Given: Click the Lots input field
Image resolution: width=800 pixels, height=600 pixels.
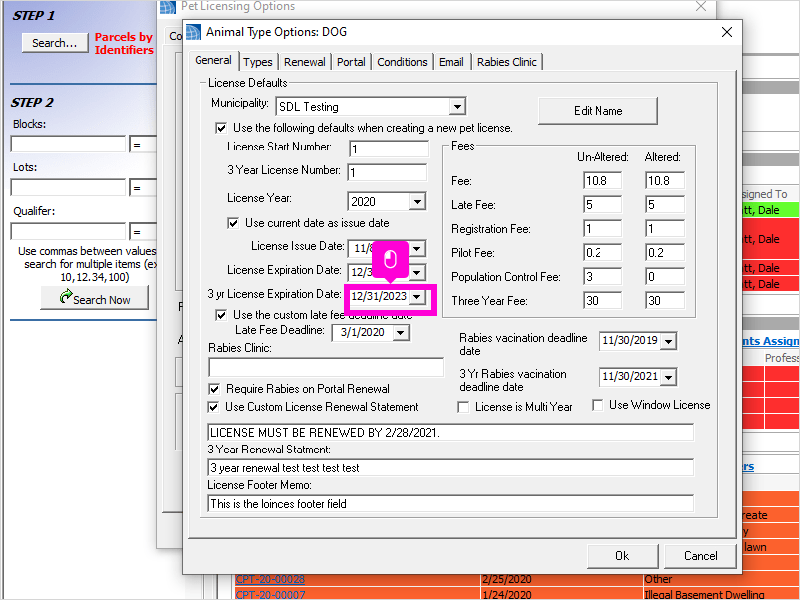Looking at the screenshot, I should pos(68,188).
